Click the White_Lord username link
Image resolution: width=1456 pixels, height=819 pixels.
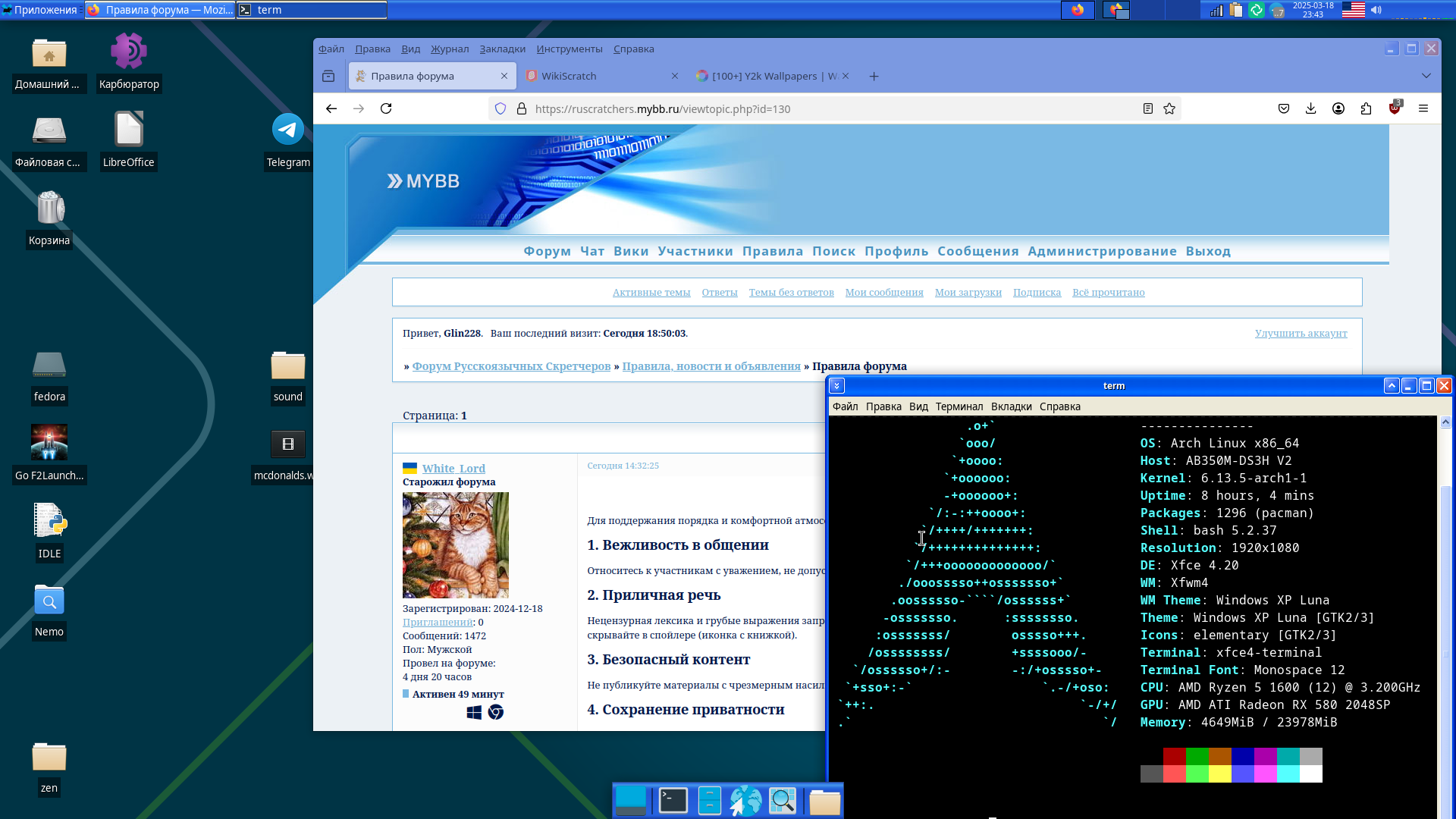(453, 469)
